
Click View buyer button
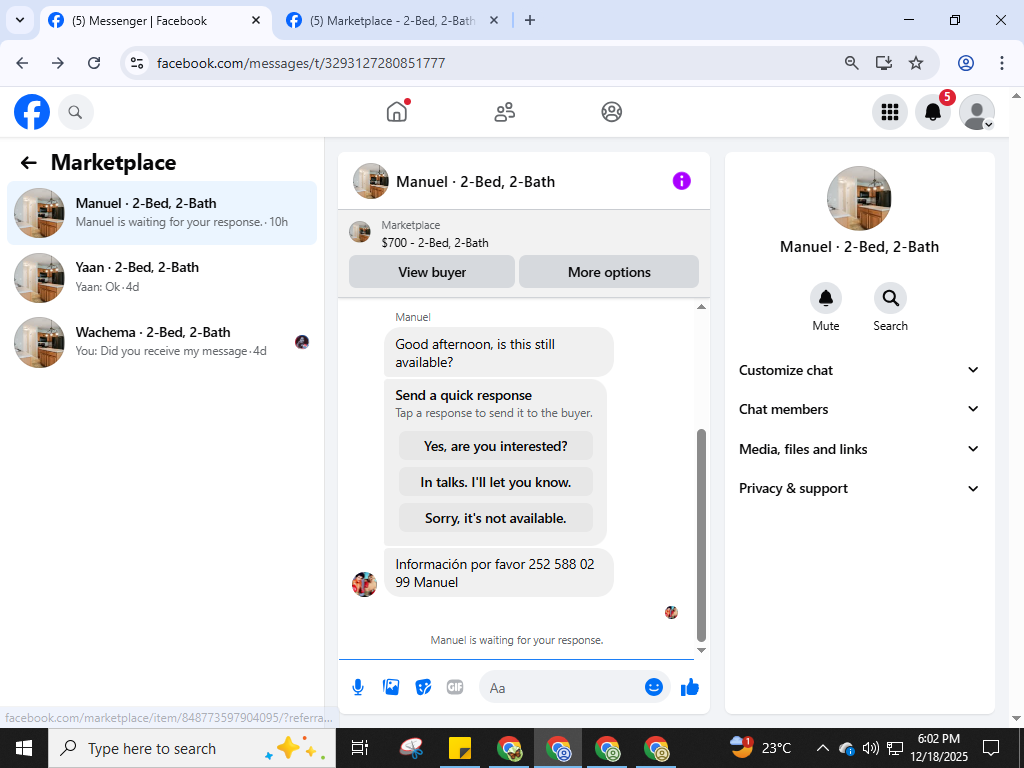tap(432, 272)
